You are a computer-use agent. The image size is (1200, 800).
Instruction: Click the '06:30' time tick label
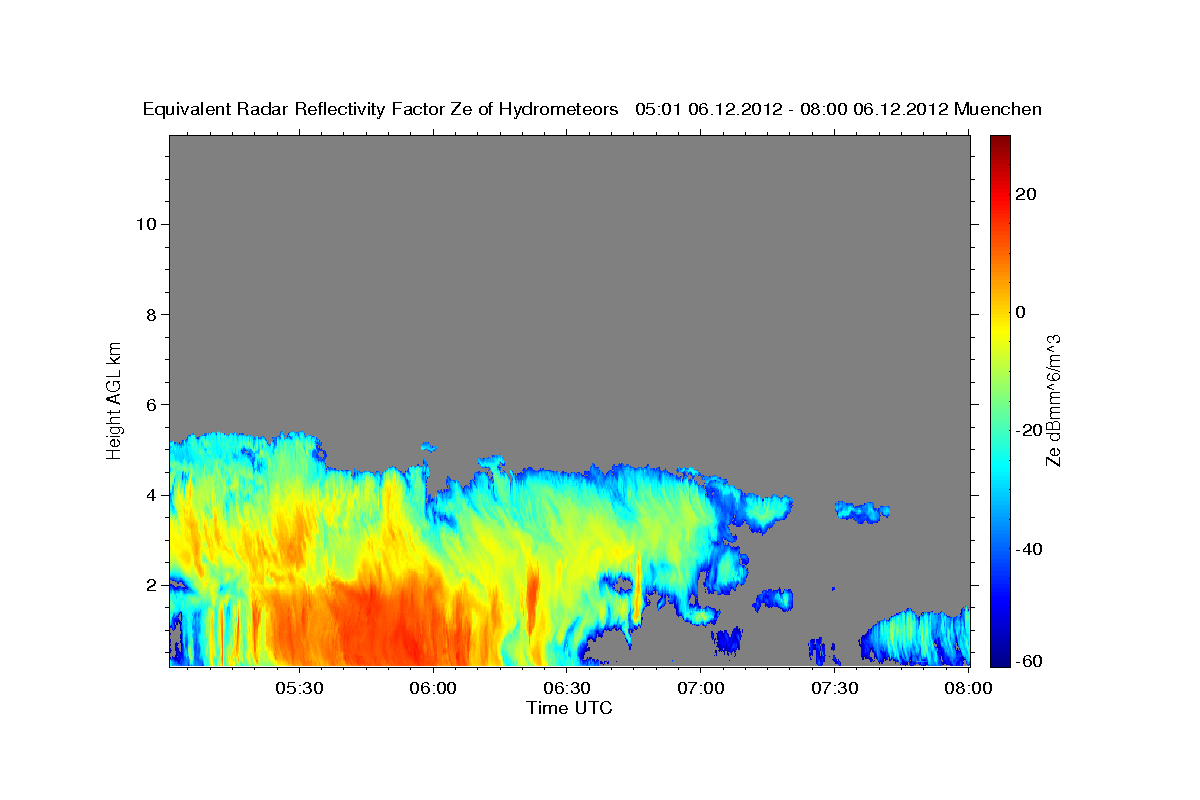(567, 688)
